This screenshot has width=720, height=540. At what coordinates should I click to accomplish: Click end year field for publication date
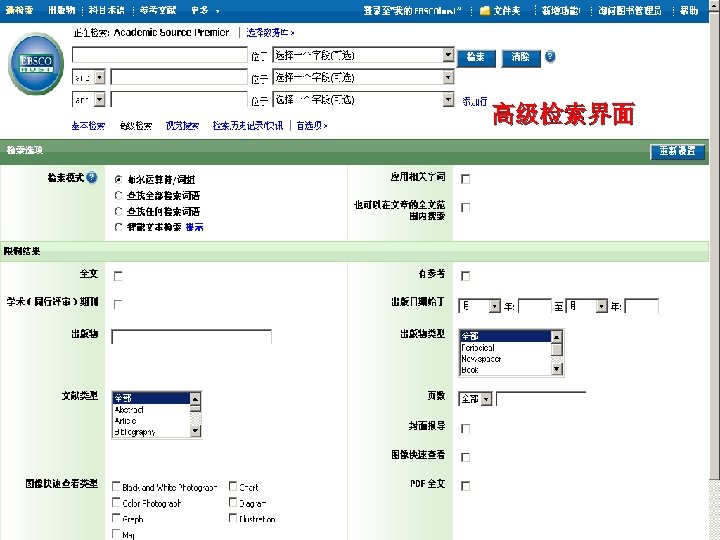pos(641,306)
